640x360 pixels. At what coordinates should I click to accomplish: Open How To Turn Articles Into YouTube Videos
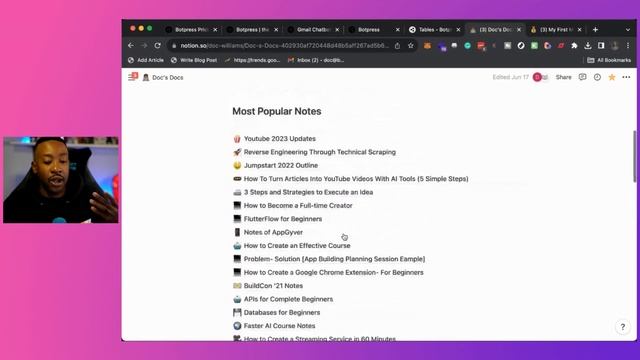tap(356, 179)
